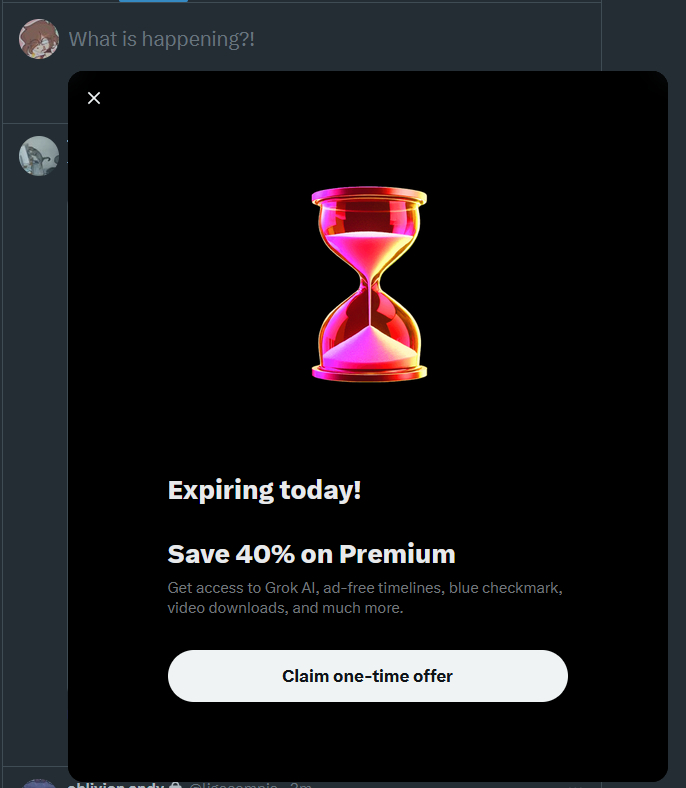Click the dark sidebar area right of timeline
Viewport: 686px width, 788px height.
click(x=644, y=35)
